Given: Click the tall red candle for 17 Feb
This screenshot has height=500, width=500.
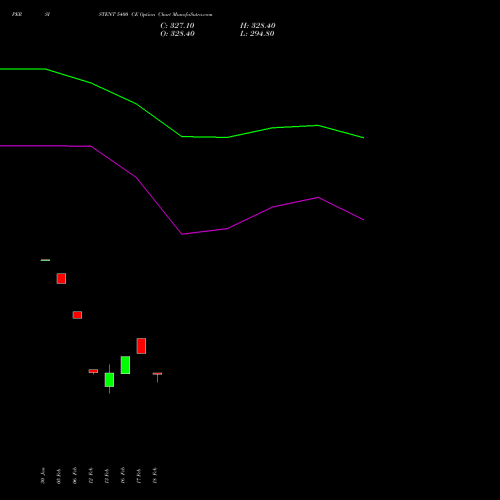Looking at the screenshot, I should [x=141, y=346].
